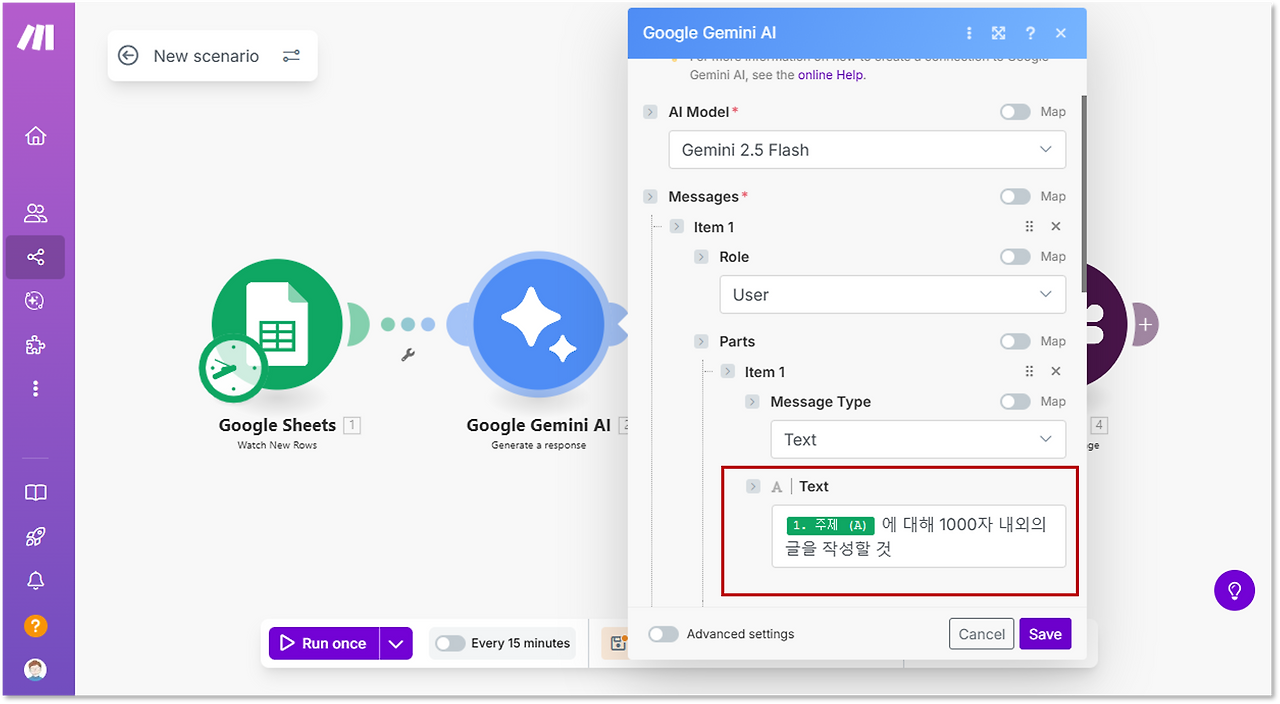Open the clock schedule on Google Sheets

point(232,369)
